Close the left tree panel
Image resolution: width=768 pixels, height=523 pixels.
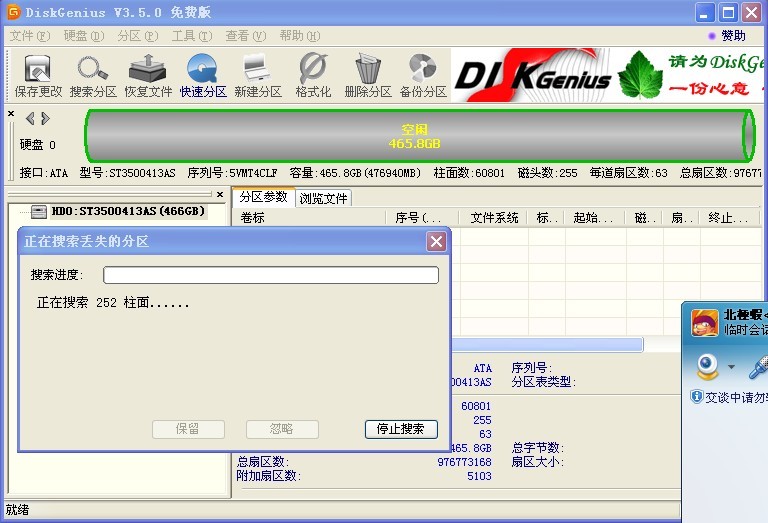220,194
